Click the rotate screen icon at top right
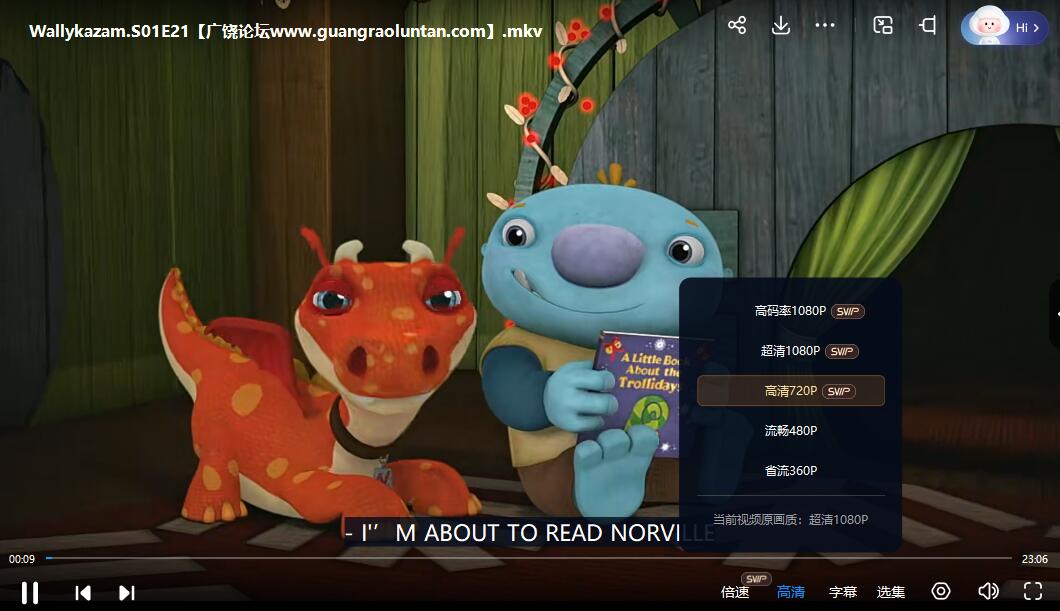 click(x=928, y=26)
